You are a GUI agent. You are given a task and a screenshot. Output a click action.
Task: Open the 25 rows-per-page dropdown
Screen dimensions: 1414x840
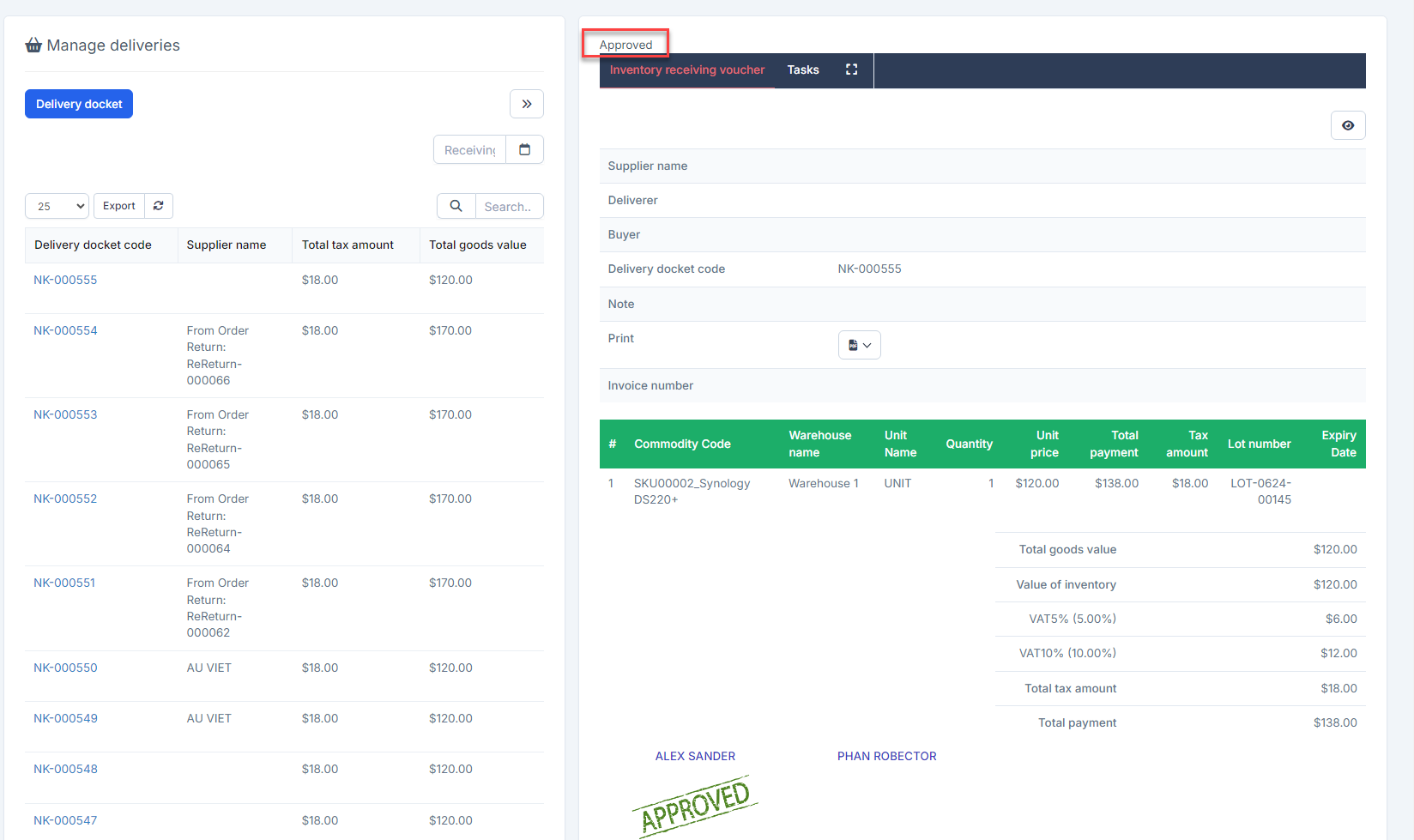coord(57,206)
